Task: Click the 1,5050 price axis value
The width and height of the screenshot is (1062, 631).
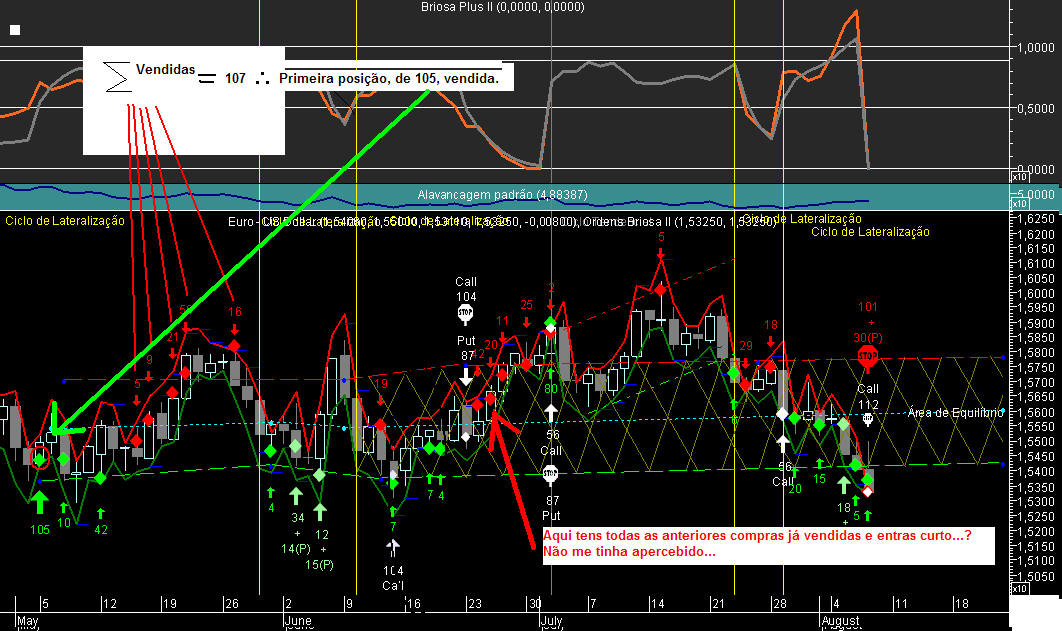Action: (x=1036, y=575)
